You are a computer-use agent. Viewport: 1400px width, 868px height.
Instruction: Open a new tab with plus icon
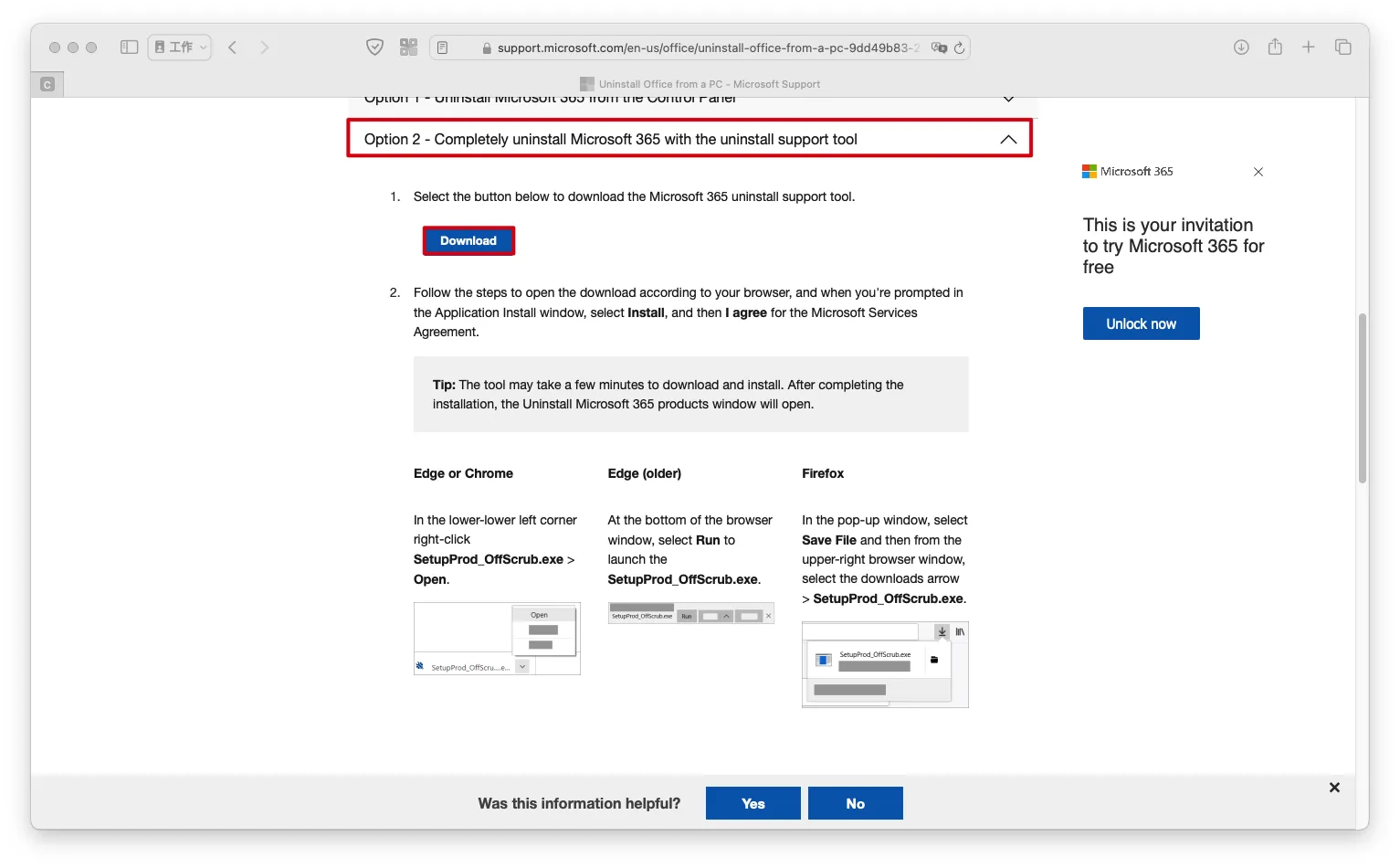[x=1309, y=47]
